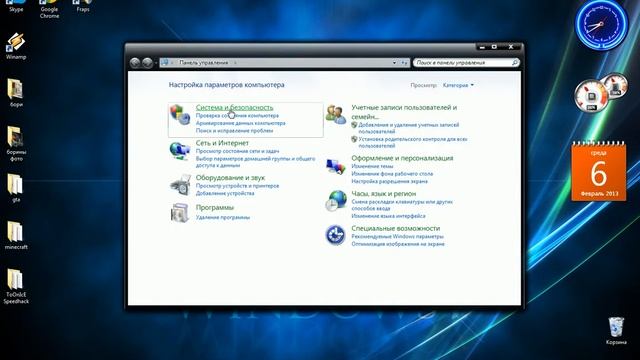640x360 pixels.
Task: Open the Оборудование и звук printer icon
Action: tap(180, 185)
